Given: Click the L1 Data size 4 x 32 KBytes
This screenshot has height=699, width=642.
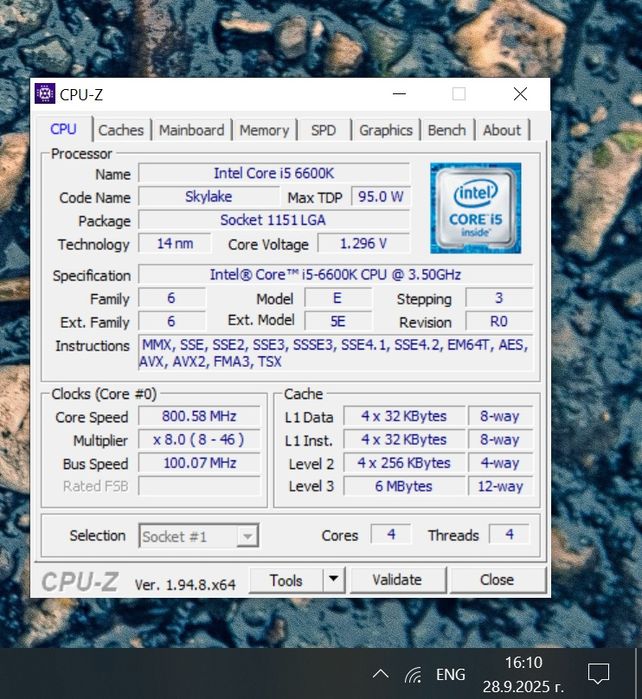Looking at the screenshot, I should point(404,416).
